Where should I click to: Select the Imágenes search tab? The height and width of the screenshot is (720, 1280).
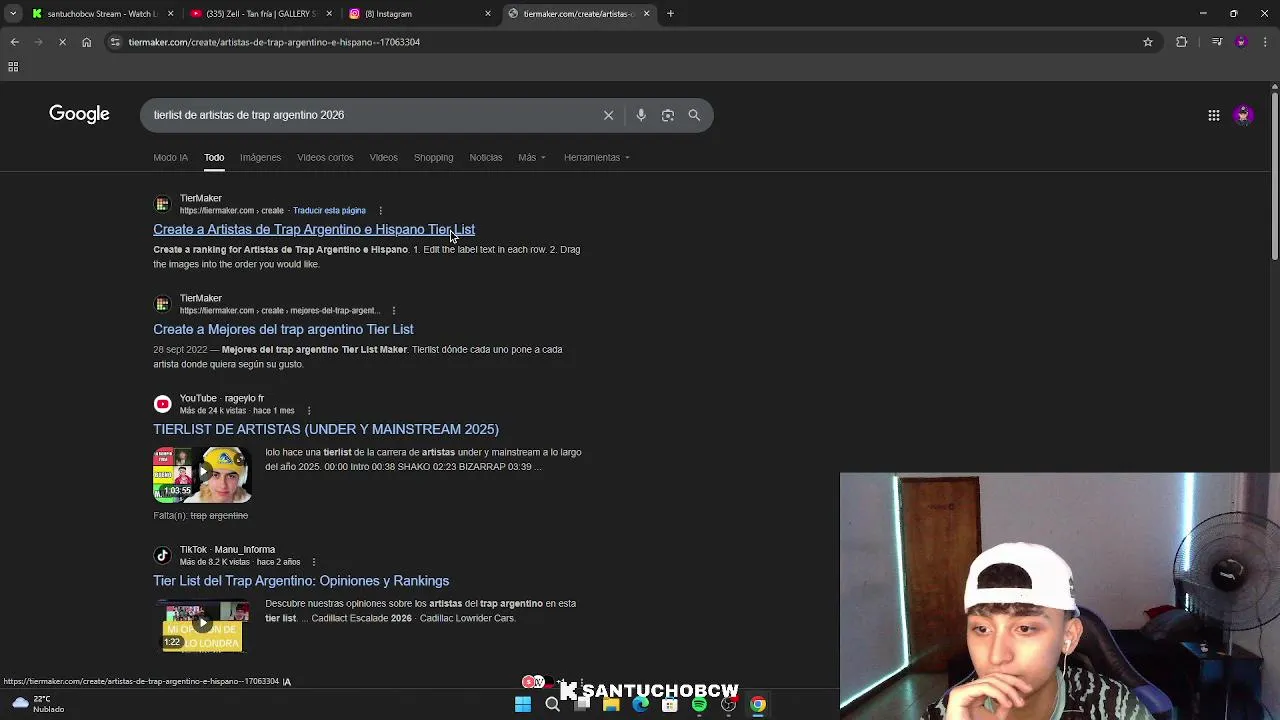(260, 157)
